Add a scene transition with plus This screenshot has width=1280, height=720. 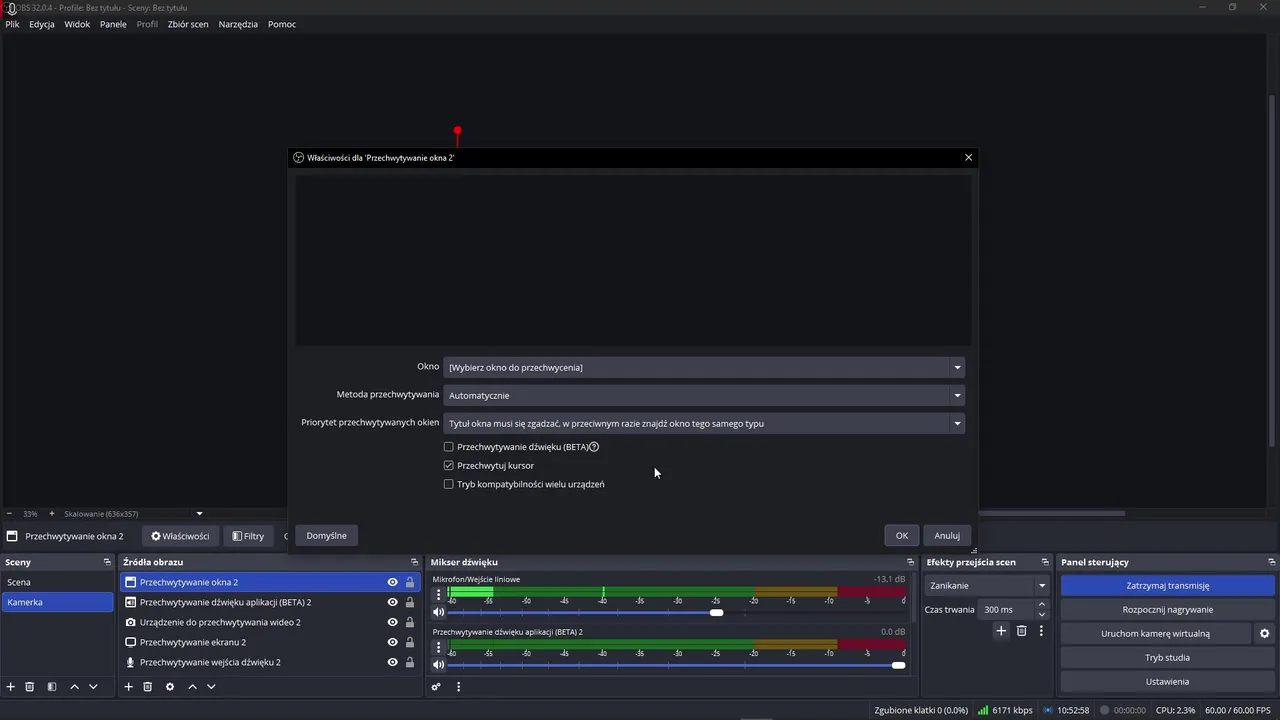[1001, 631]
